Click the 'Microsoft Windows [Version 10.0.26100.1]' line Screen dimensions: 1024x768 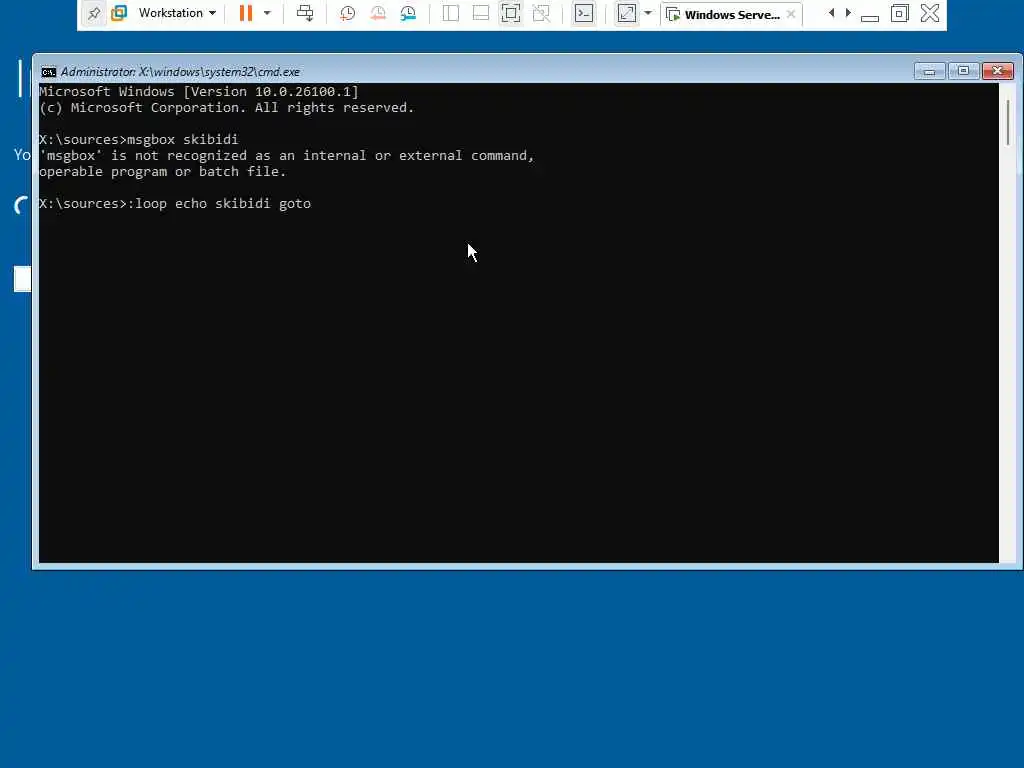pyautogui.click(x=199, y=91)
